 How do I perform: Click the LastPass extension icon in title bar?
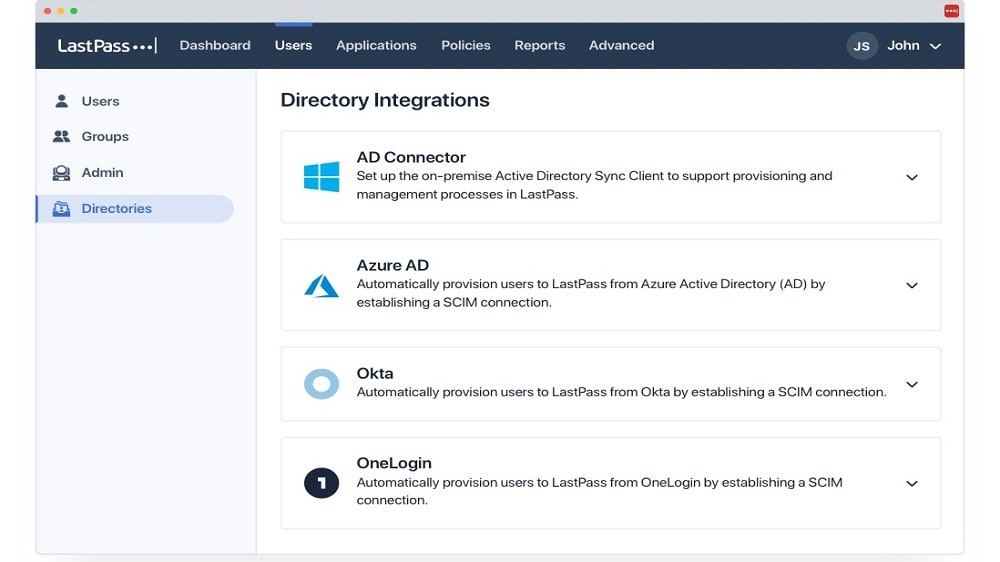(952, 11)
